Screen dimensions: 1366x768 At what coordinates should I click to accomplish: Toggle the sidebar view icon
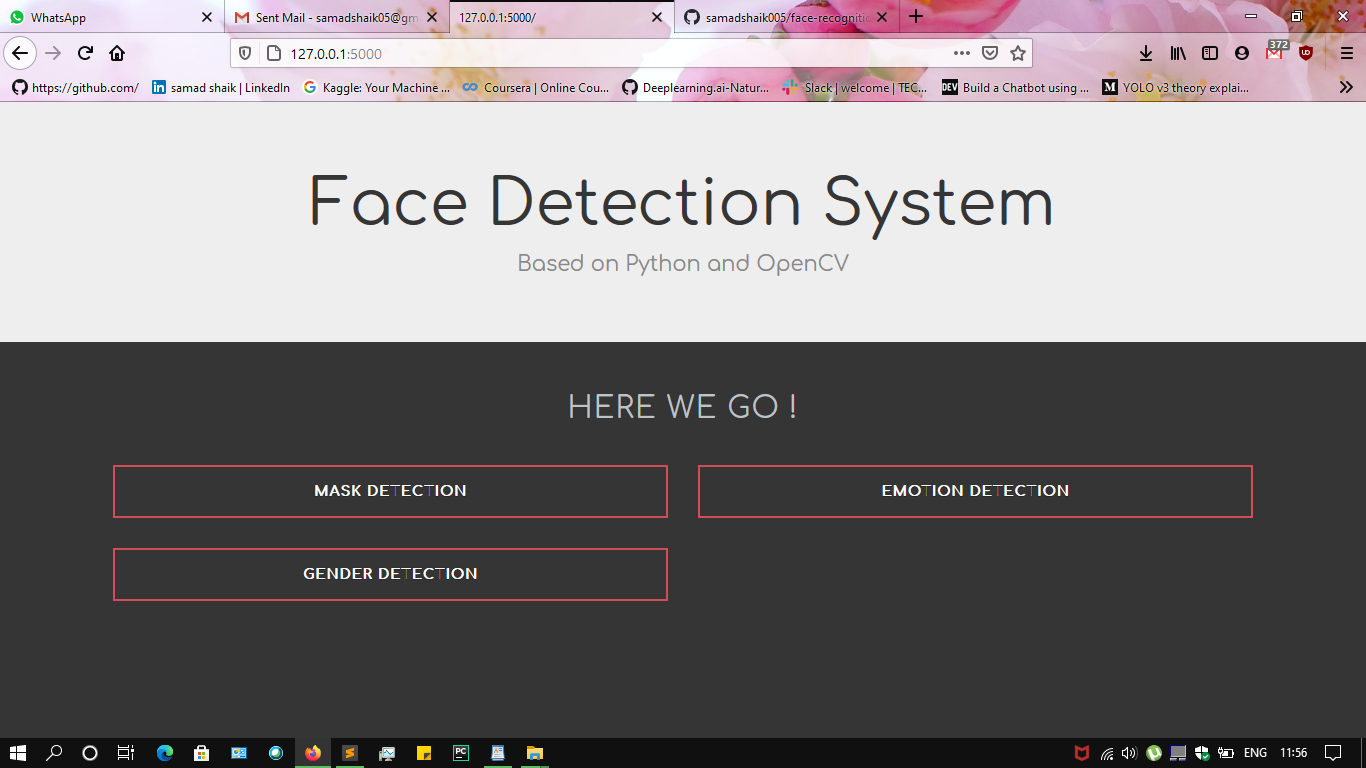1210,53
